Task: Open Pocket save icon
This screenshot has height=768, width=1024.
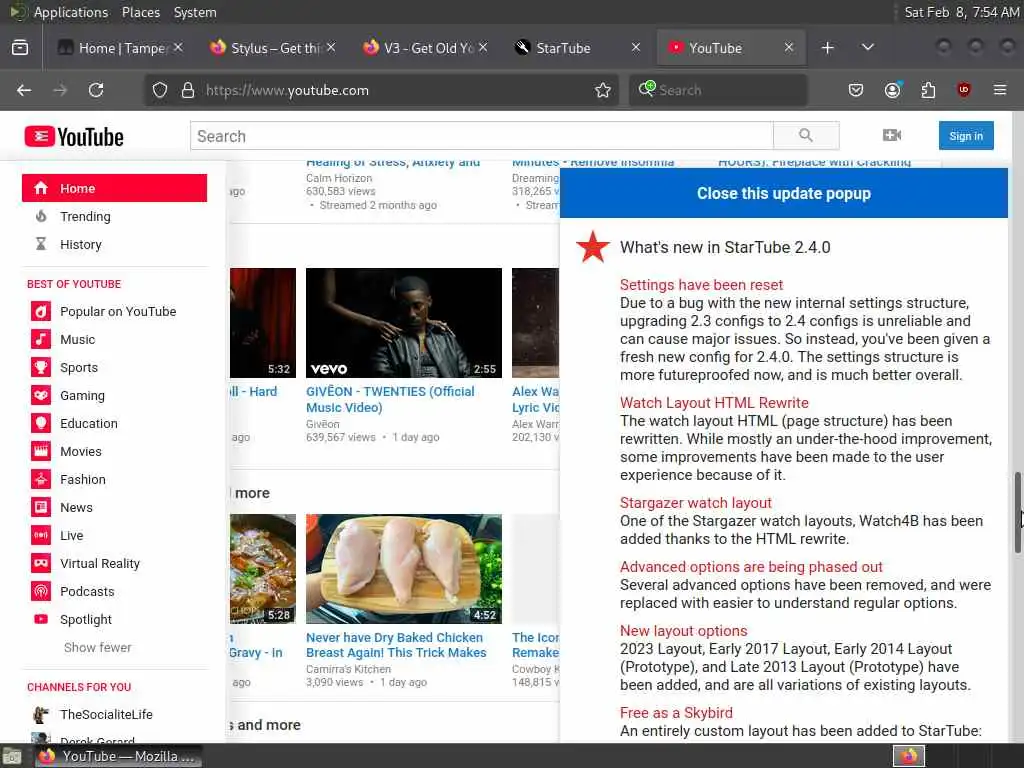Action: click(856, 90)
